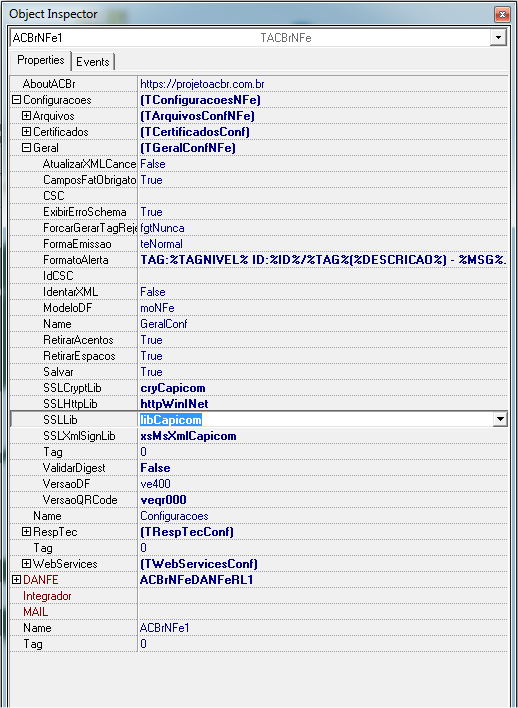Select the ExibirErroSchema property

[x=84, y=212]
